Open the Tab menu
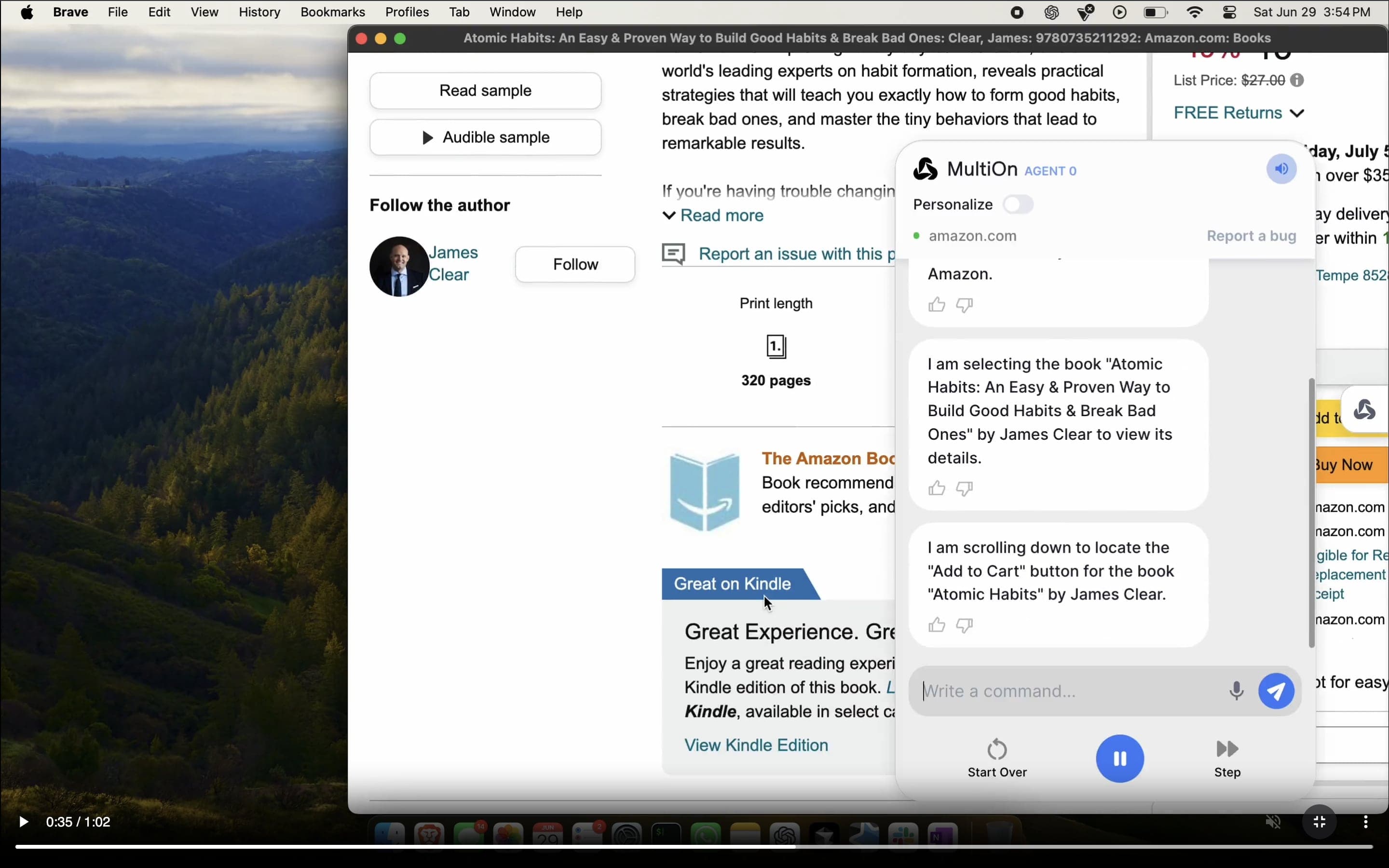 point(459,12)
